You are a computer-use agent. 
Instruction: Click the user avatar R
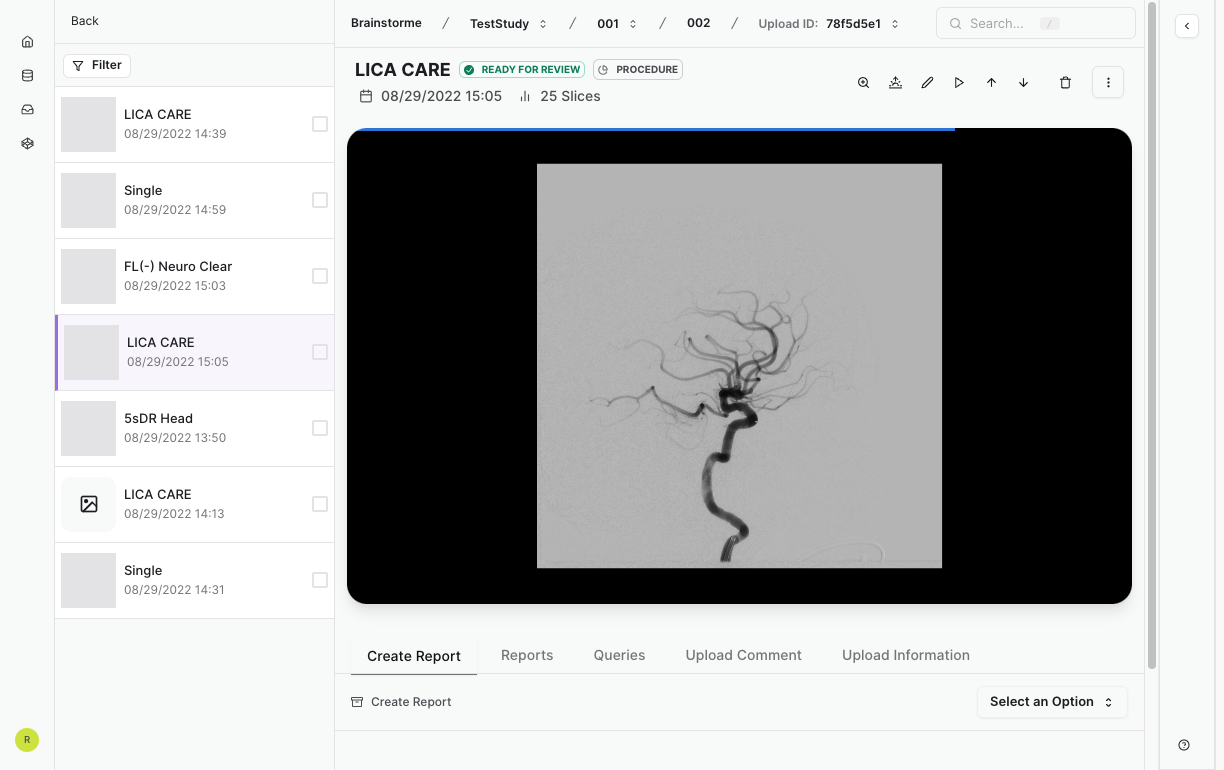tap(27, 740)
